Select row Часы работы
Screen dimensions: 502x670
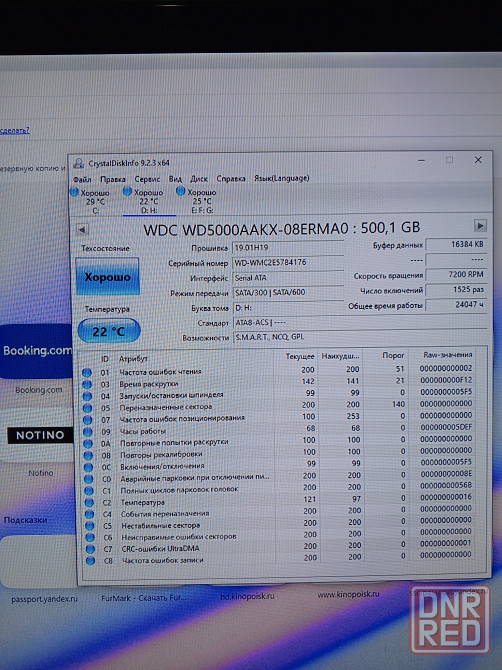pos(280,429)
